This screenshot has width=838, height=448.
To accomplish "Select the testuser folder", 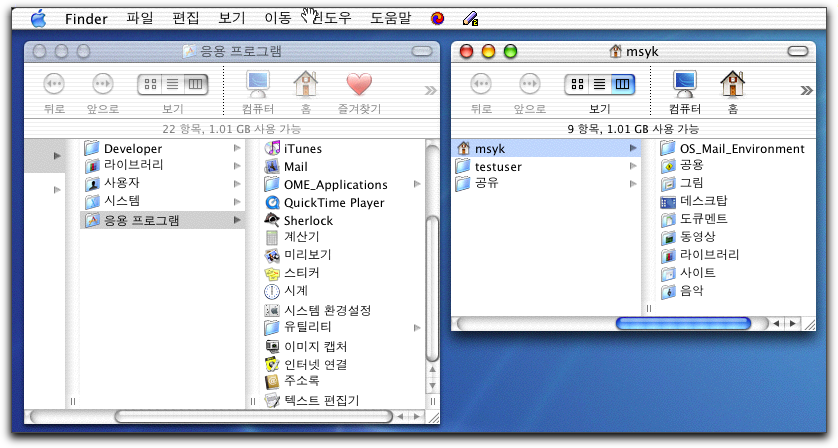I will [497, 167].
